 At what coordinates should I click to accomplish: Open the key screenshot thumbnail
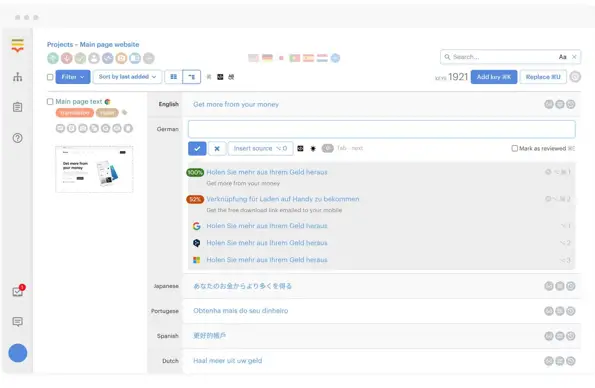(94, 169)
